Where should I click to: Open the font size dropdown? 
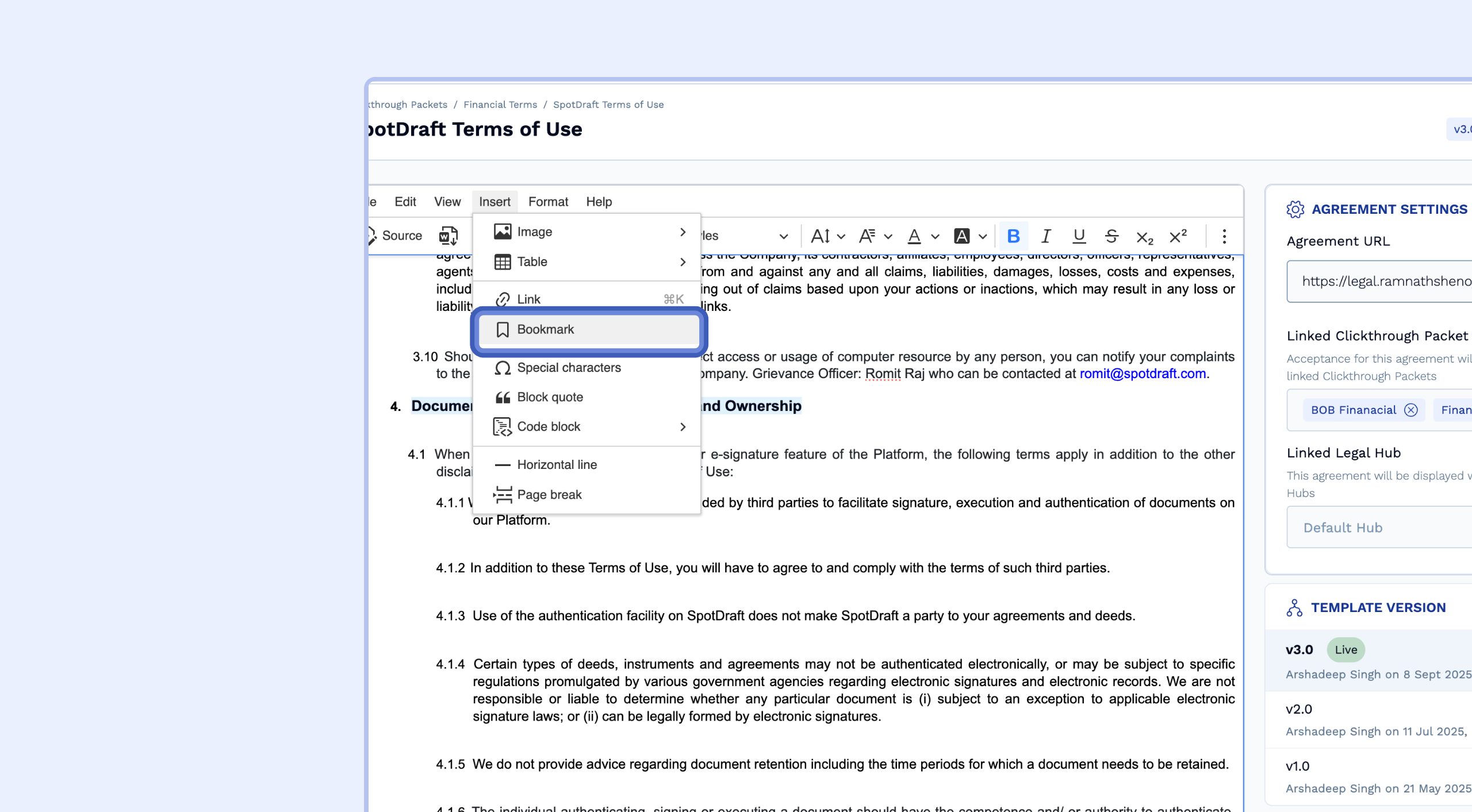pyautogui.click(x=827, y=236)
